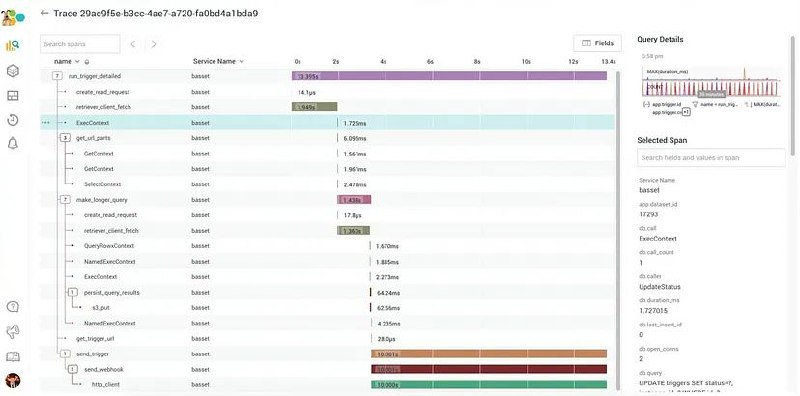Open the datasets cube icon in sidebar
This screenshot has width=800, height=396.
[13, 70]
